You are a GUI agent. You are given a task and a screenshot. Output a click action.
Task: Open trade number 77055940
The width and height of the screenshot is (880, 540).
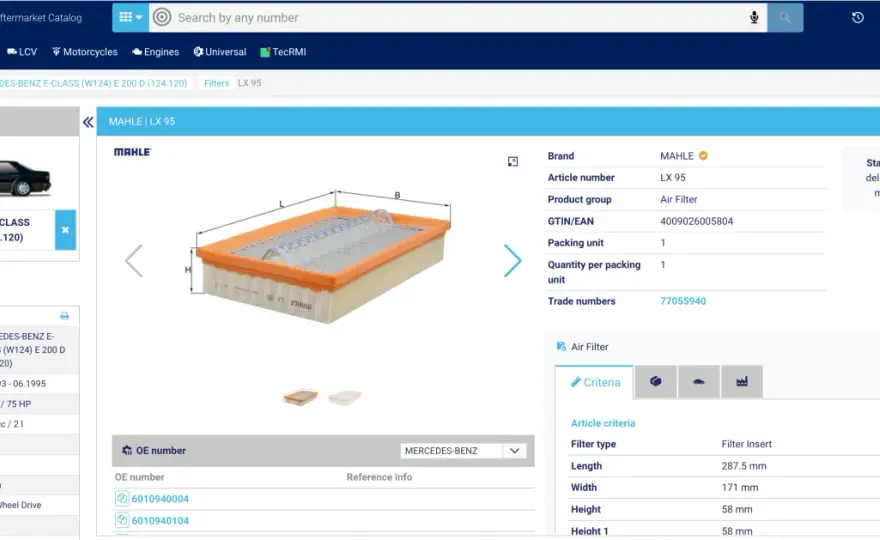[683, 301]
